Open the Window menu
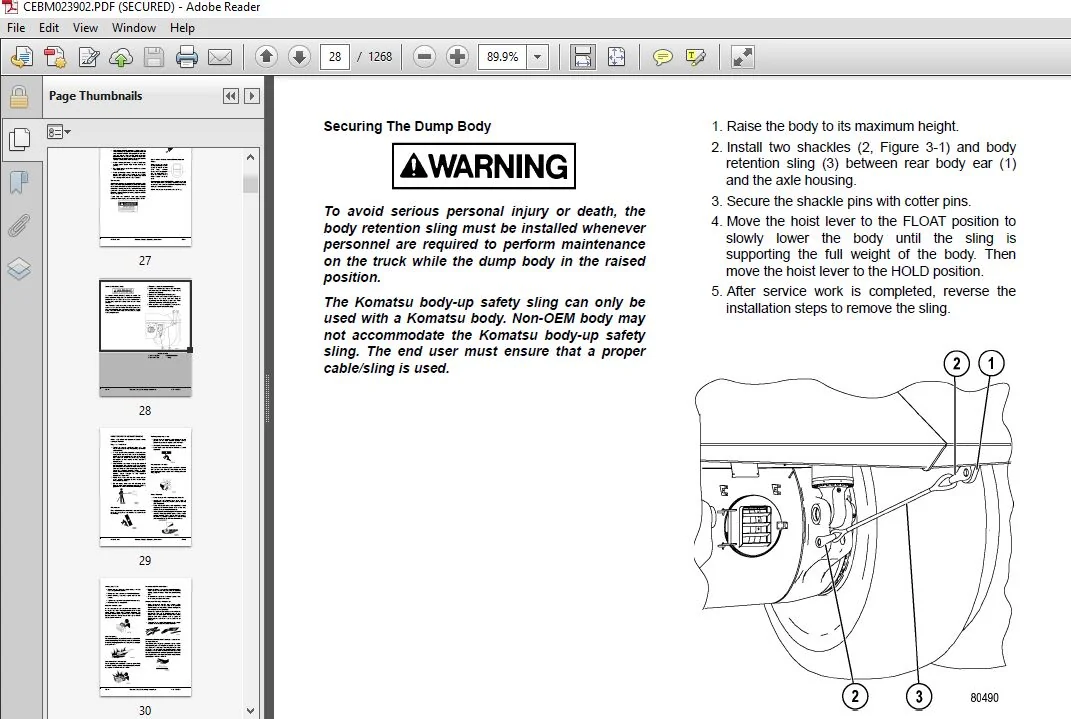Viewport: 1071px width, 719px height. (x=134, y=28)
